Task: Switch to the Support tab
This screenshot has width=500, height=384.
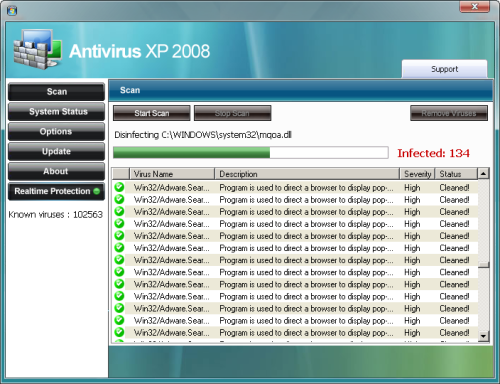Action: click(444, 69)
